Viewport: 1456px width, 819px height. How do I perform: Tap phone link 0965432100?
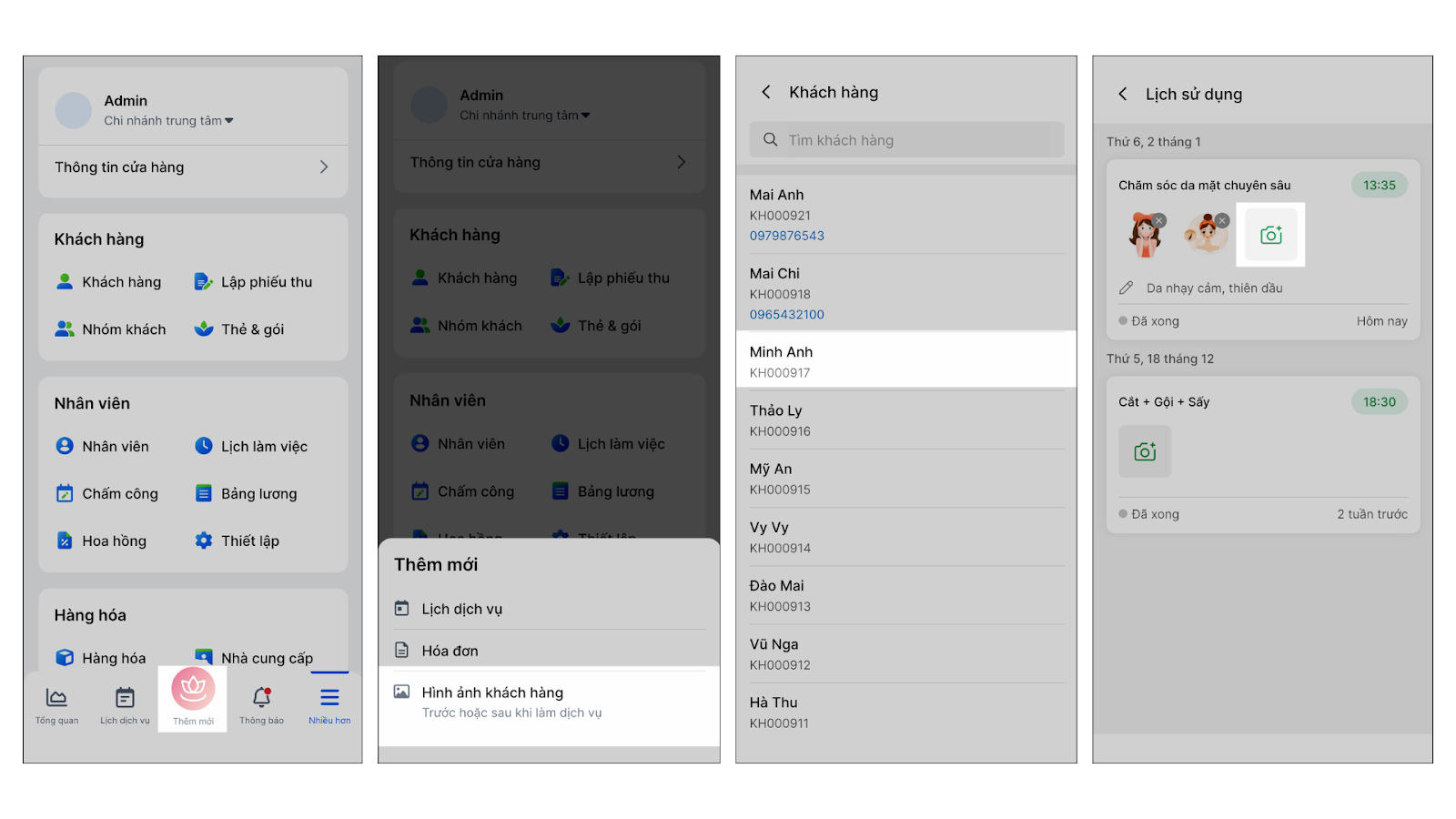(787, 314)
